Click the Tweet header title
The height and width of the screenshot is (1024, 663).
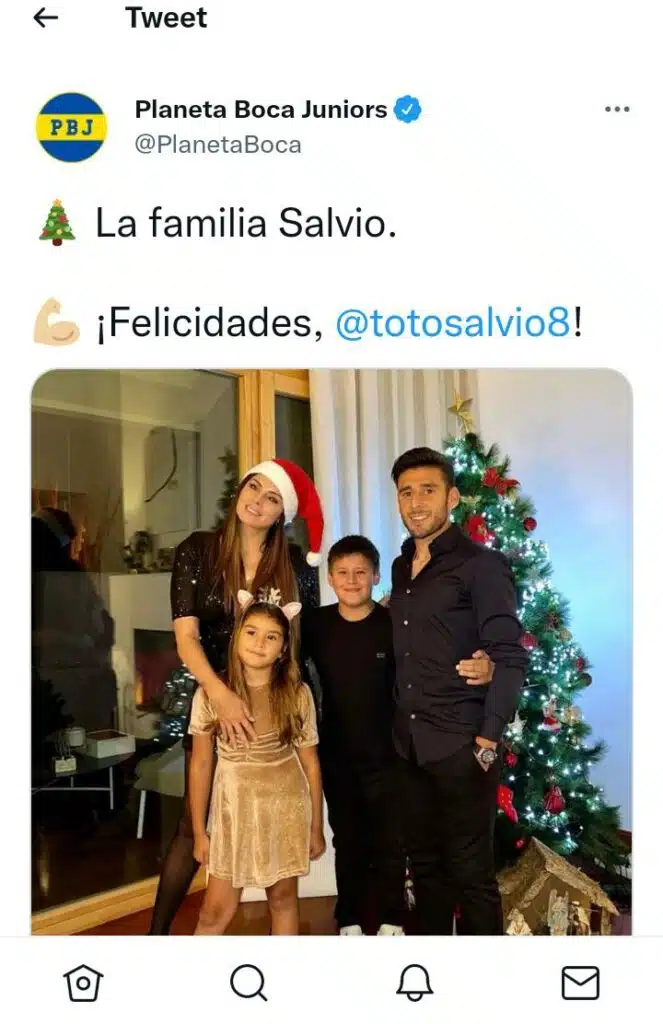[166, 18]
